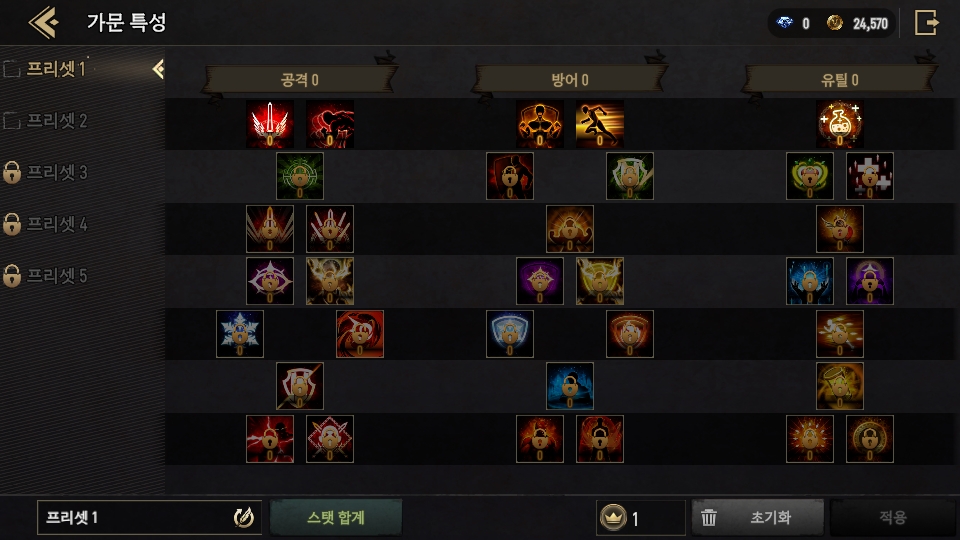The height and width of the screenshot is (540, 960).
Task: Rename preset using the edit pencil icon
Action: 244,518
